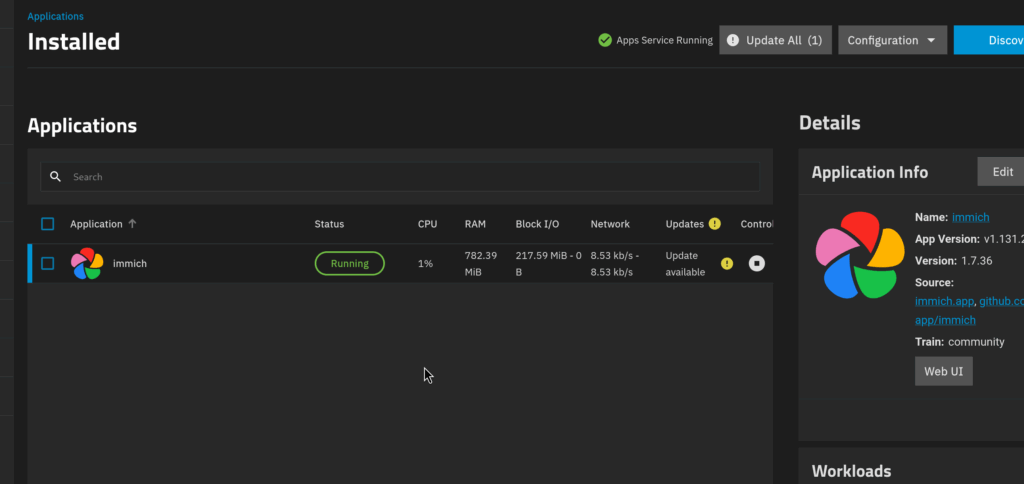Click the Running status badge
Image resolution: width=1024 pixels, height=484 pixels.
[x=349, y=264]
